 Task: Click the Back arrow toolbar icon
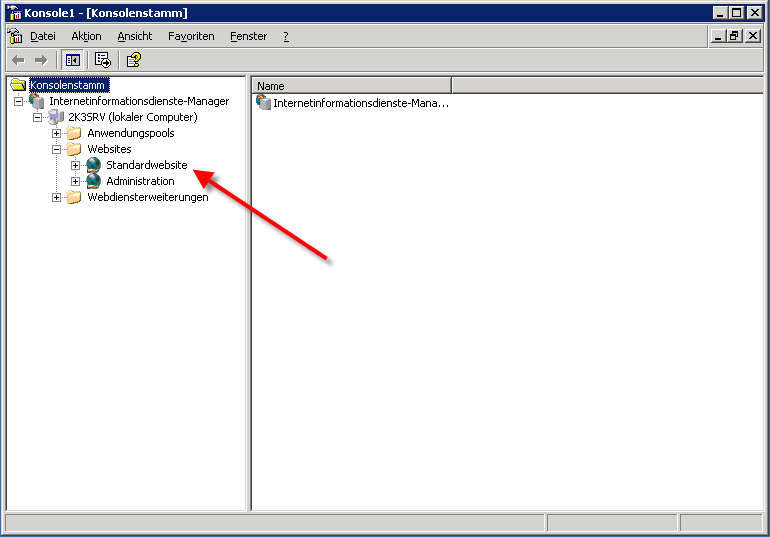click(x=18, y=60)
